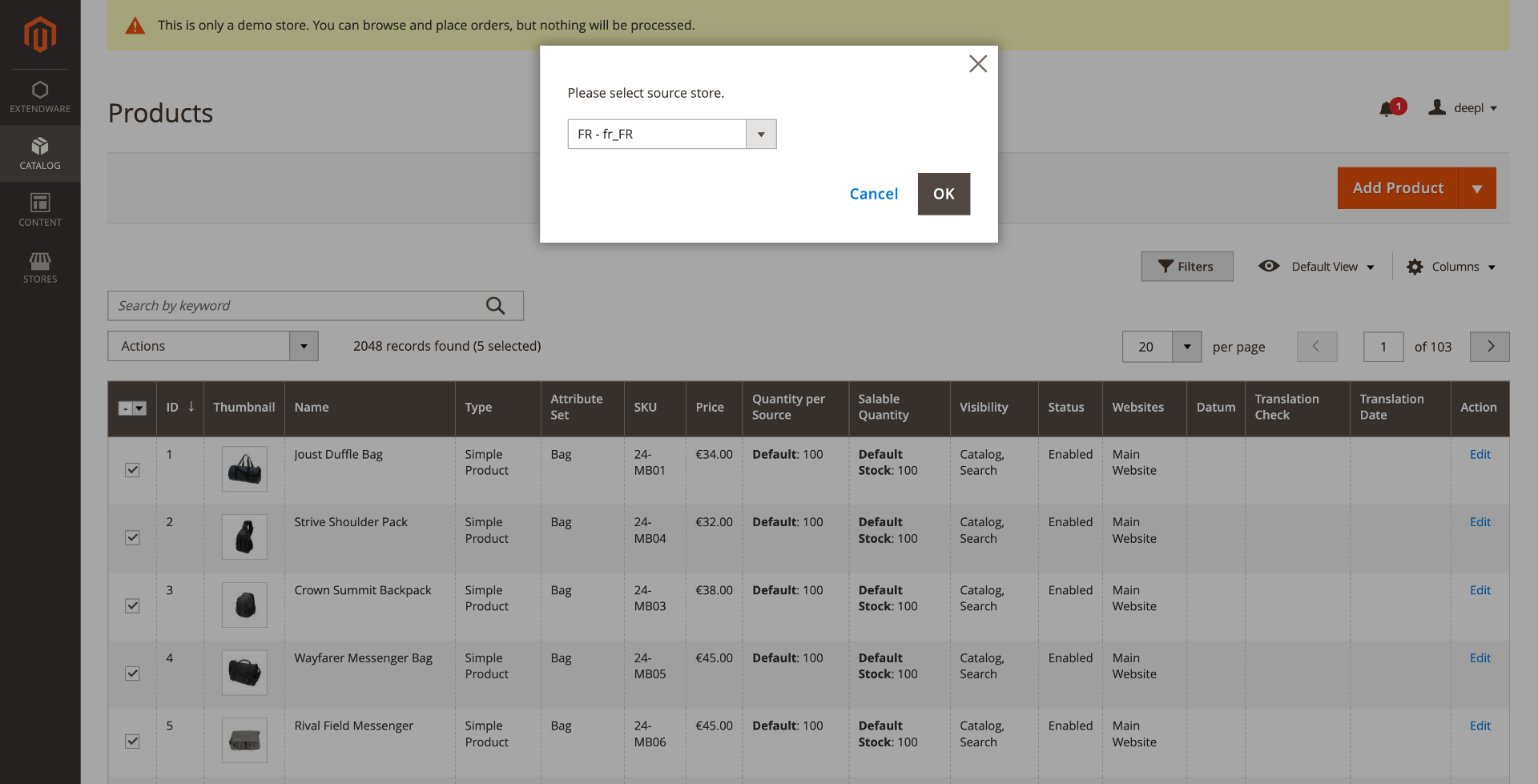Open the mass-select options arrow in header
The height and width of the screenshot is (784, 1538).
point(139,408)
